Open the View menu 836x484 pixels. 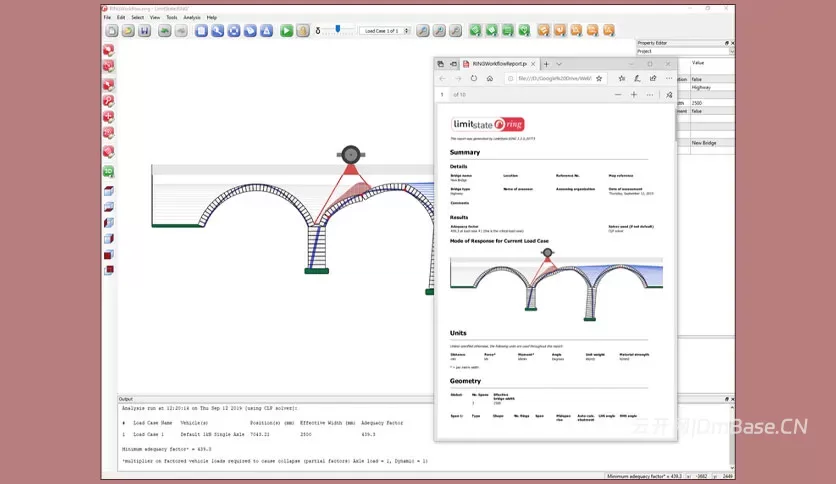click(155, 18)
